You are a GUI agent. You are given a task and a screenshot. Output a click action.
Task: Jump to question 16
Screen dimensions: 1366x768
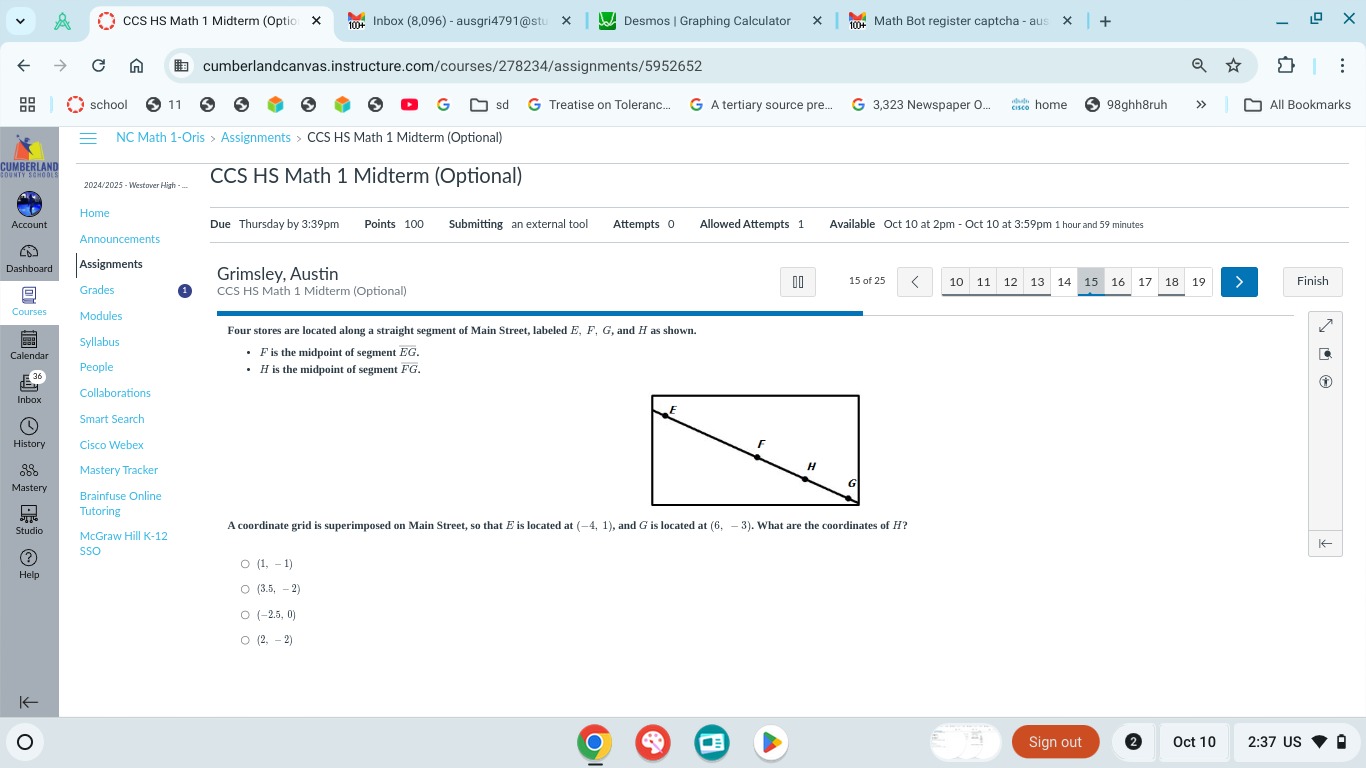click(x=1118, y=282)
